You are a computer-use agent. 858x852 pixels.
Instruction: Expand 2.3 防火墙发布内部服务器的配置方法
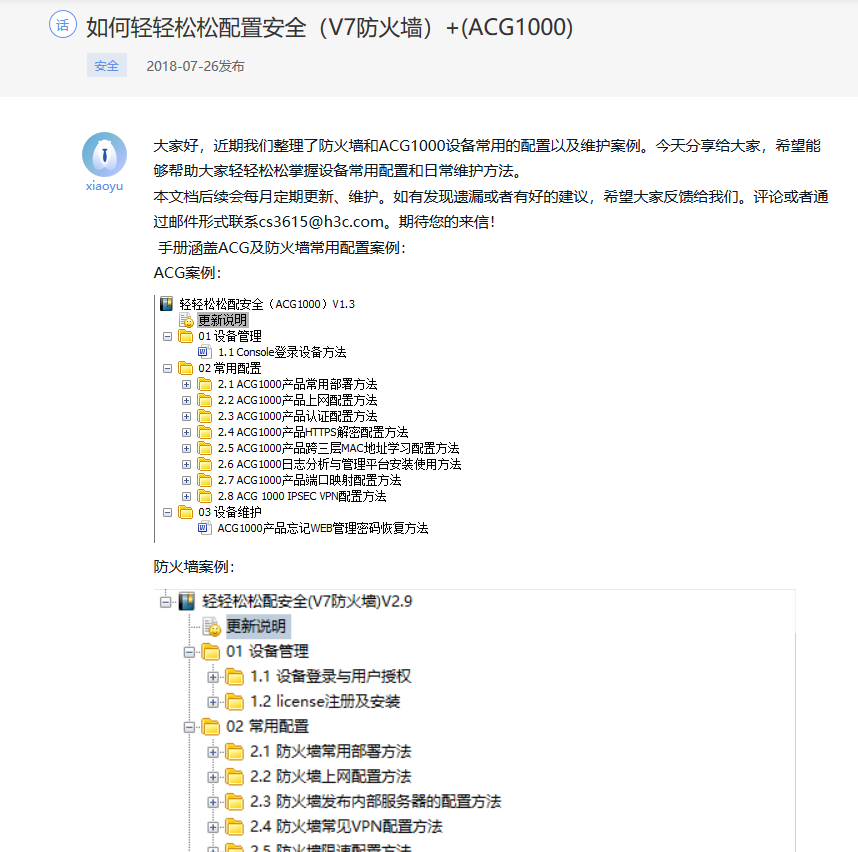point(213,803)
